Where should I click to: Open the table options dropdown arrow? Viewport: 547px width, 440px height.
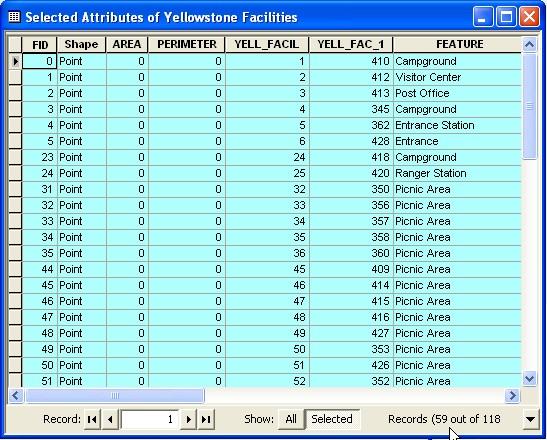point(530,419)
